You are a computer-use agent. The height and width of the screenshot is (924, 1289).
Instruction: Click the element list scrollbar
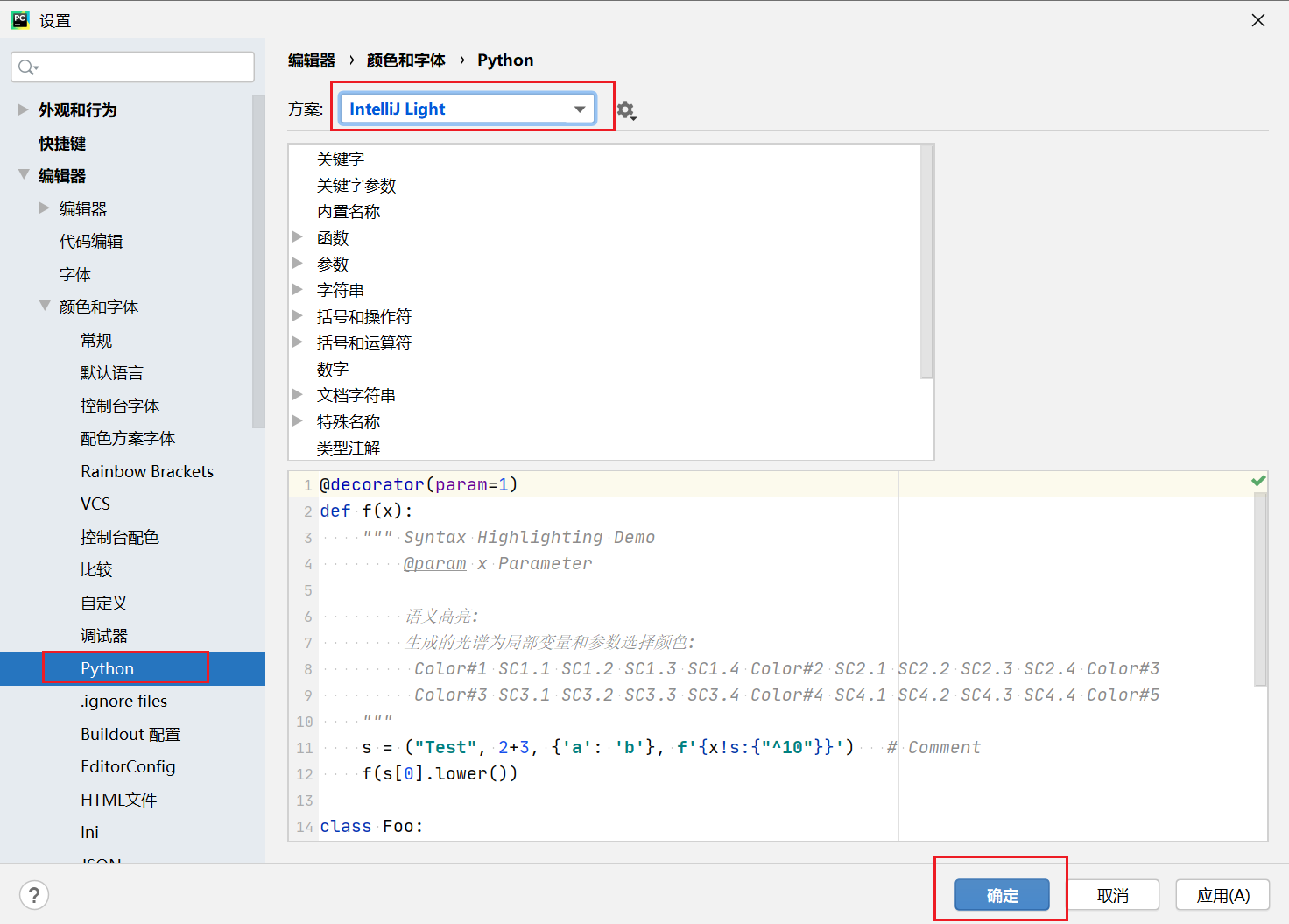(x=927, y=261)
